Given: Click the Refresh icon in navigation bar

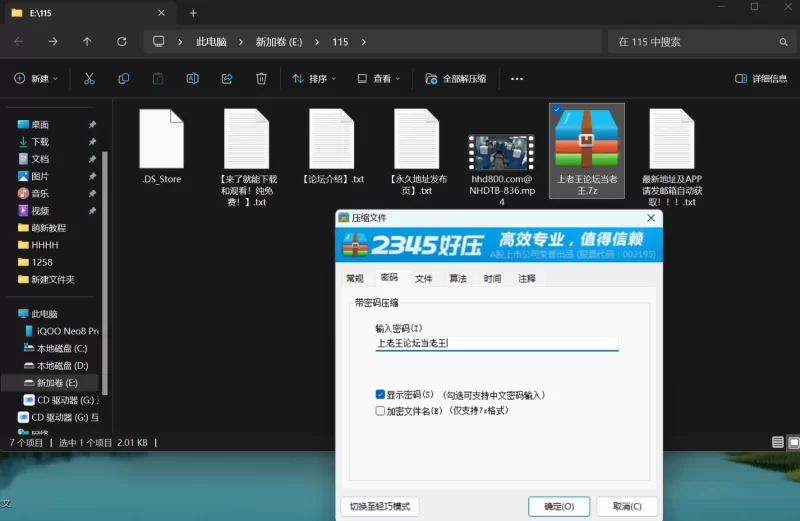Looking at the screenshot, I should tap(121, 42).
